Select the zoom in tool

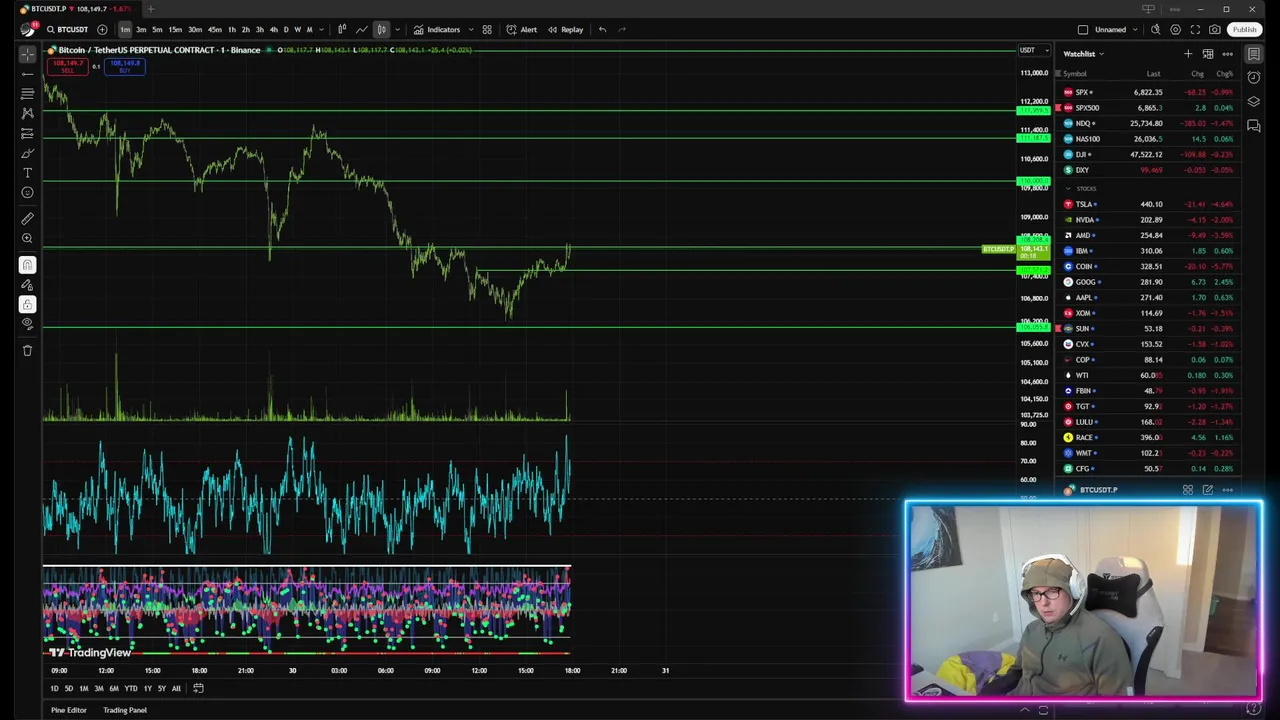[27, 239]
